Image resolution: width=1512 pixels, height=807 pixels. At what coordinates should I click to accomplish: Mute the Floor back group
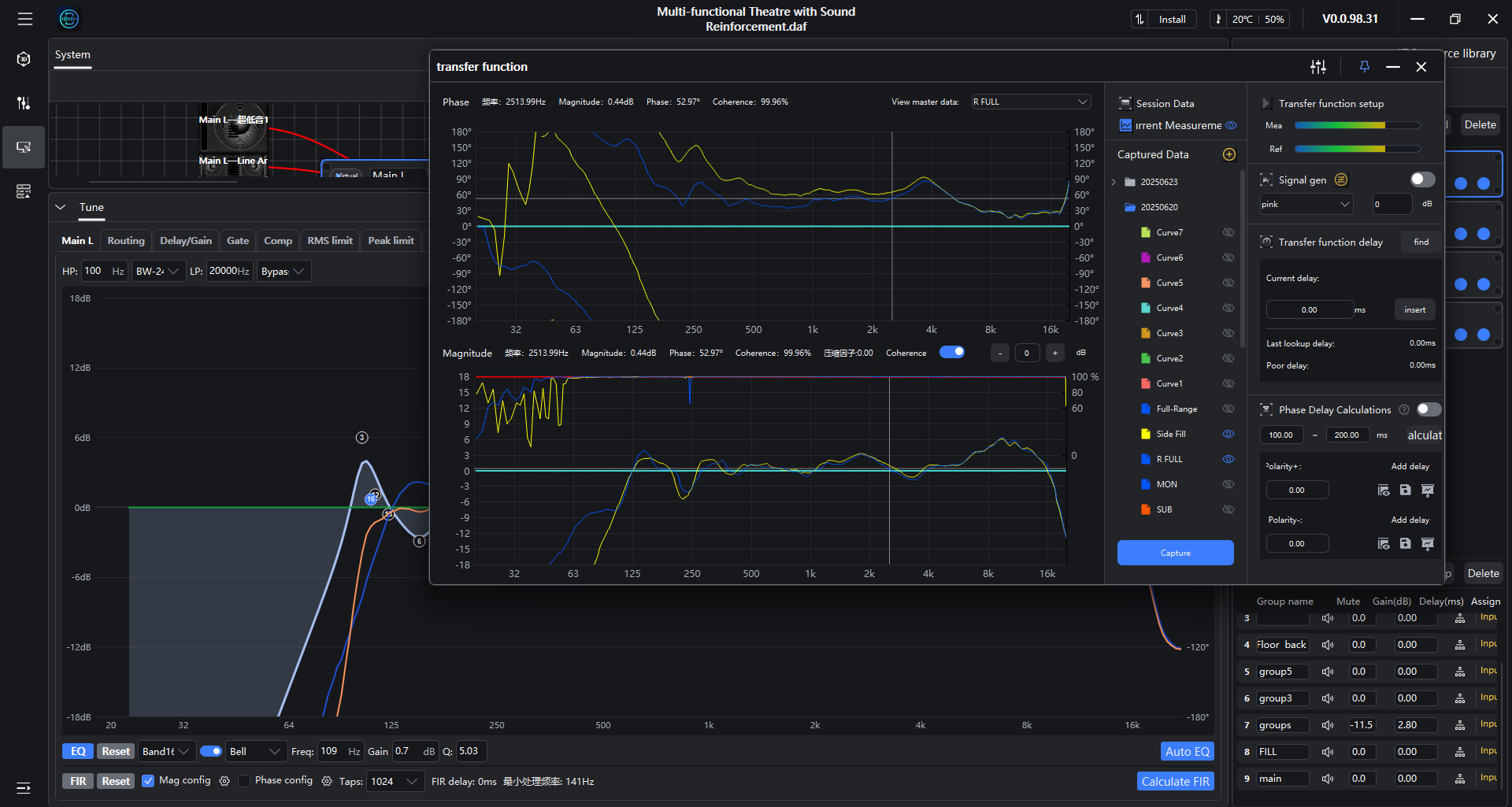1328,645
